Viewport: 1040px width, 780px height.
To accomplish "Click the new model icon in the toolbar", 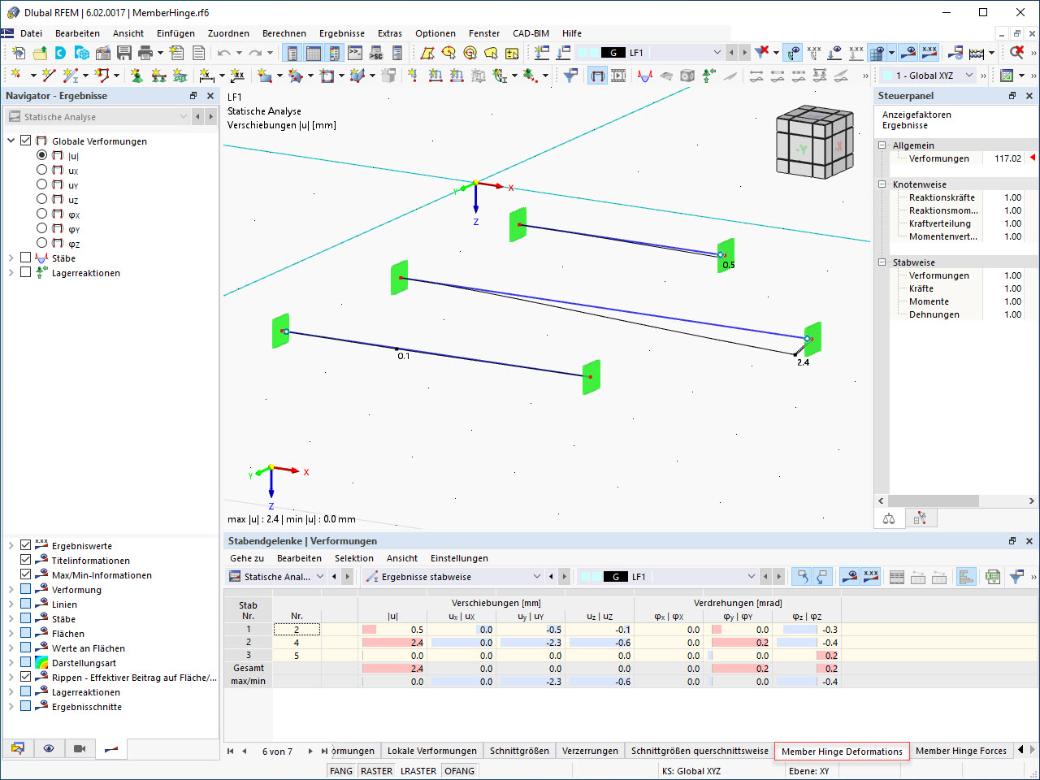I will (18, 52).
